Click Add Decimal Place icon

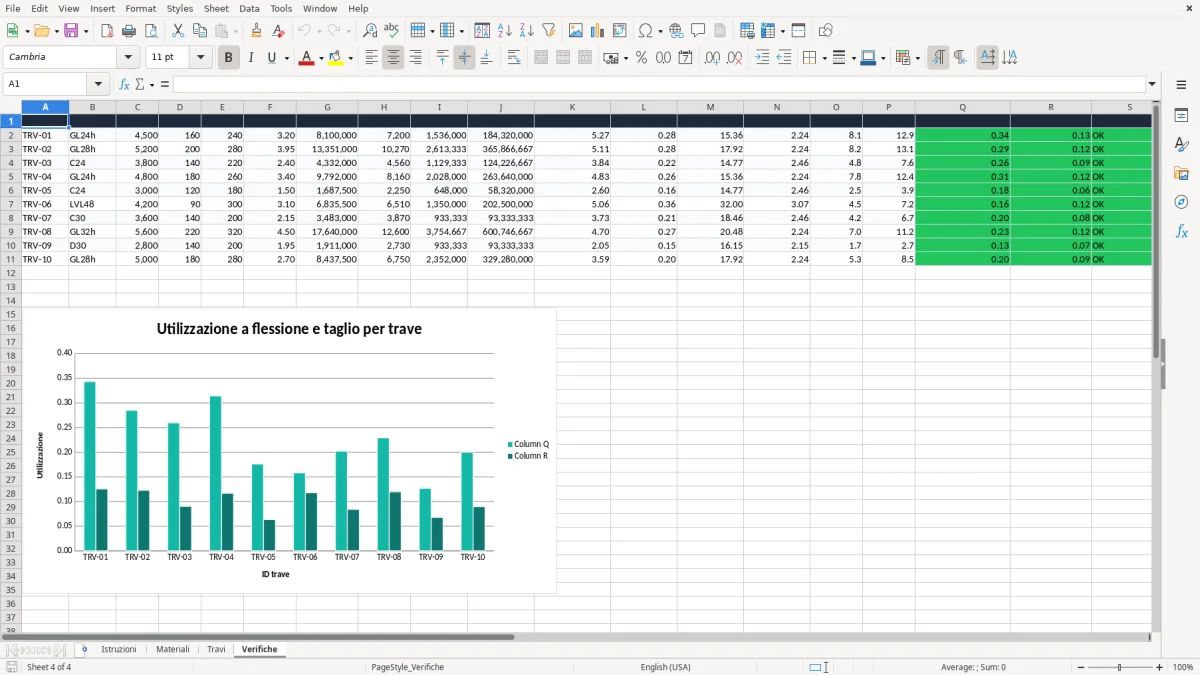(x=712, y=58)
